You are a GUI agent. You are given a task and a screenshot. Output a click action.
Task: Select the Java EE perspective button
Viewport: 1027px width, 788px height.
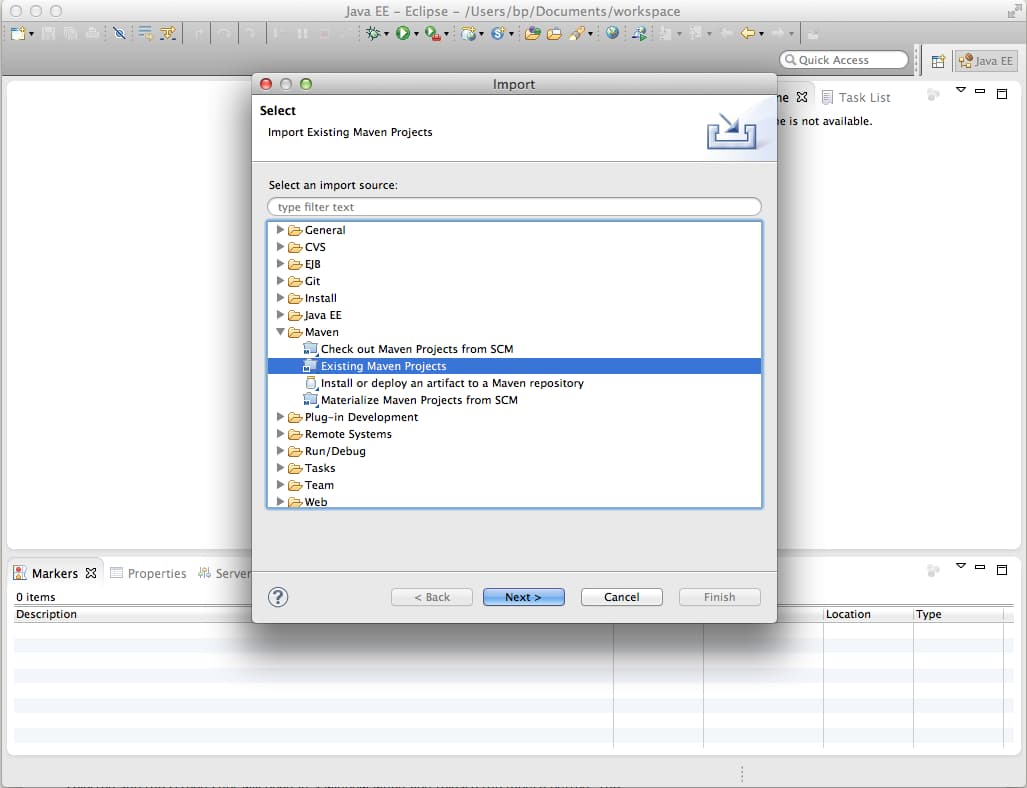tap(985, 60)
